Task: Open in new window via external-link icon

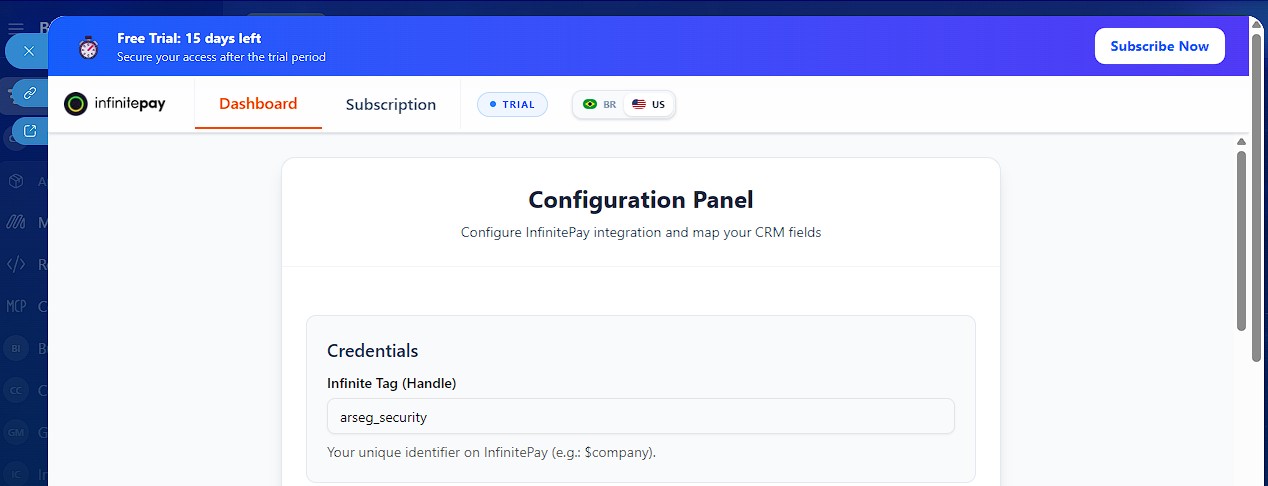Action: coord(30,131)
